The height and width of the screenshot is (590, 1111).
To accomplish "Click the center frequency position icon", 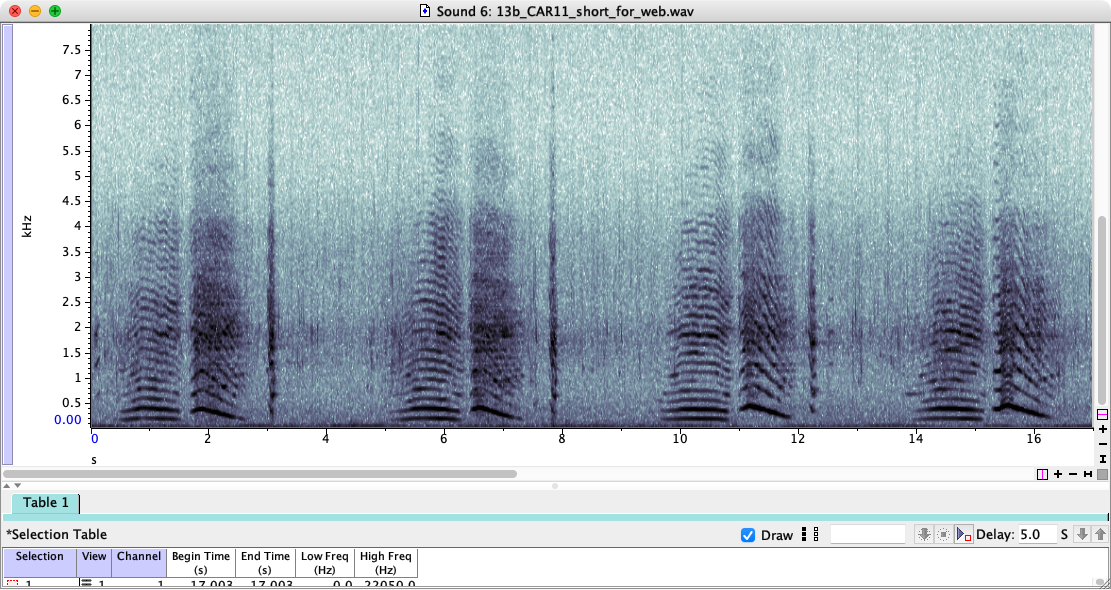I will click(1102, 414).
